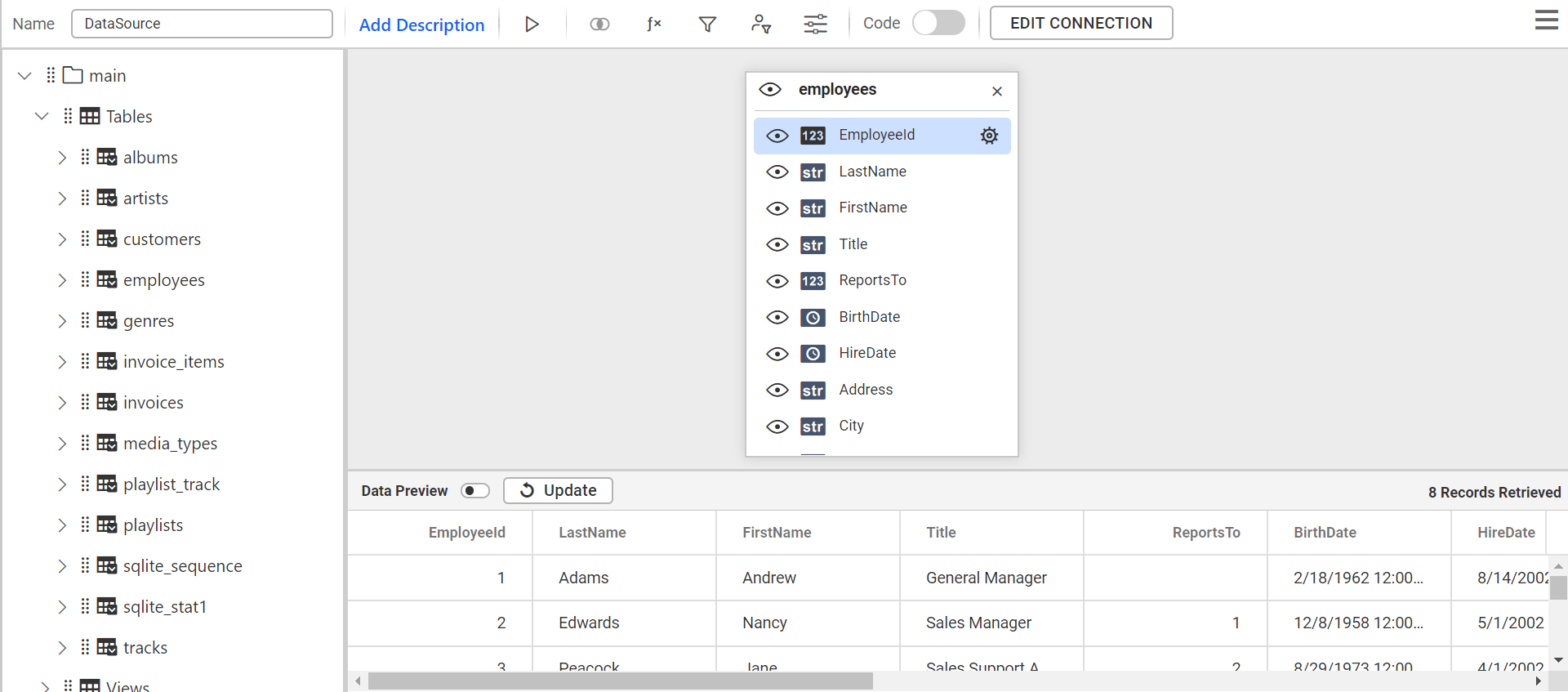The image size is (1568, 692).
Task: Click the tracks table icon in the tree
Action: (x=107, y=647)
